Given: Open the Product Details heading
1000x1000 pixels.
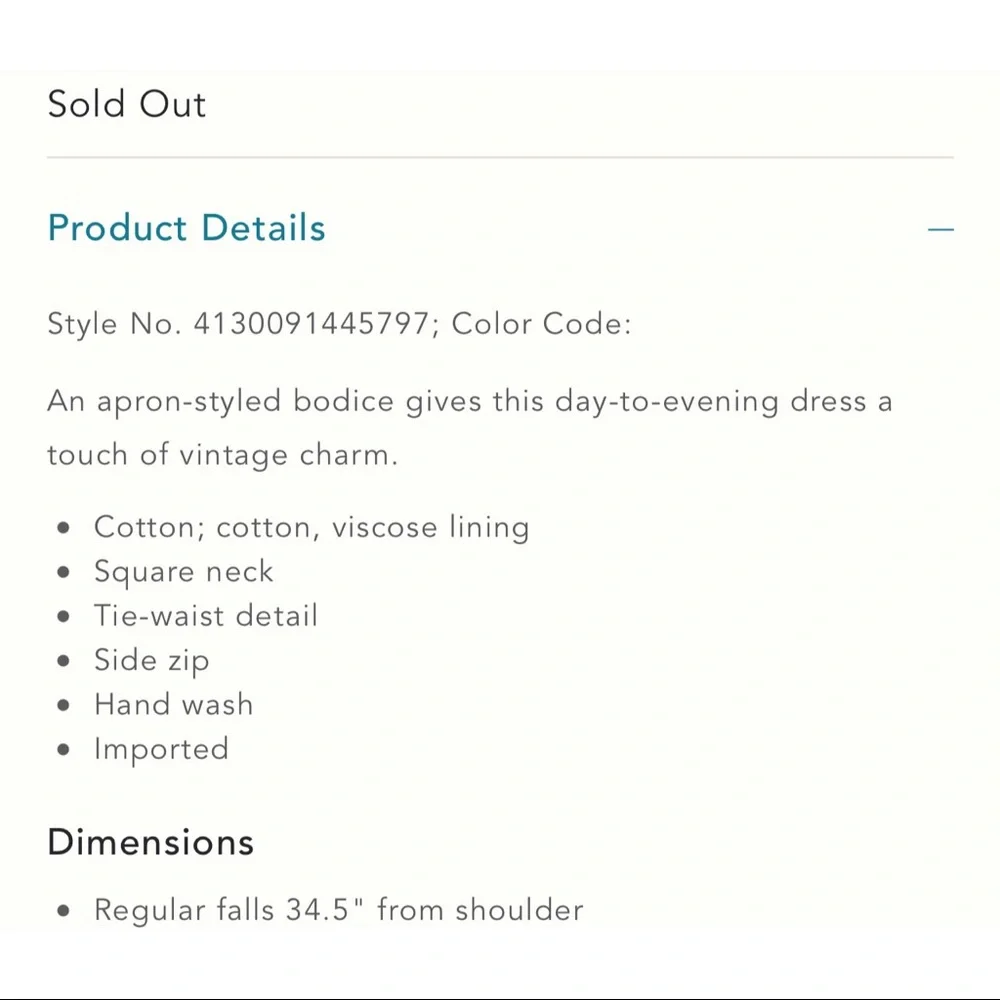Looking at the screenshot, I should click(186, 228).
